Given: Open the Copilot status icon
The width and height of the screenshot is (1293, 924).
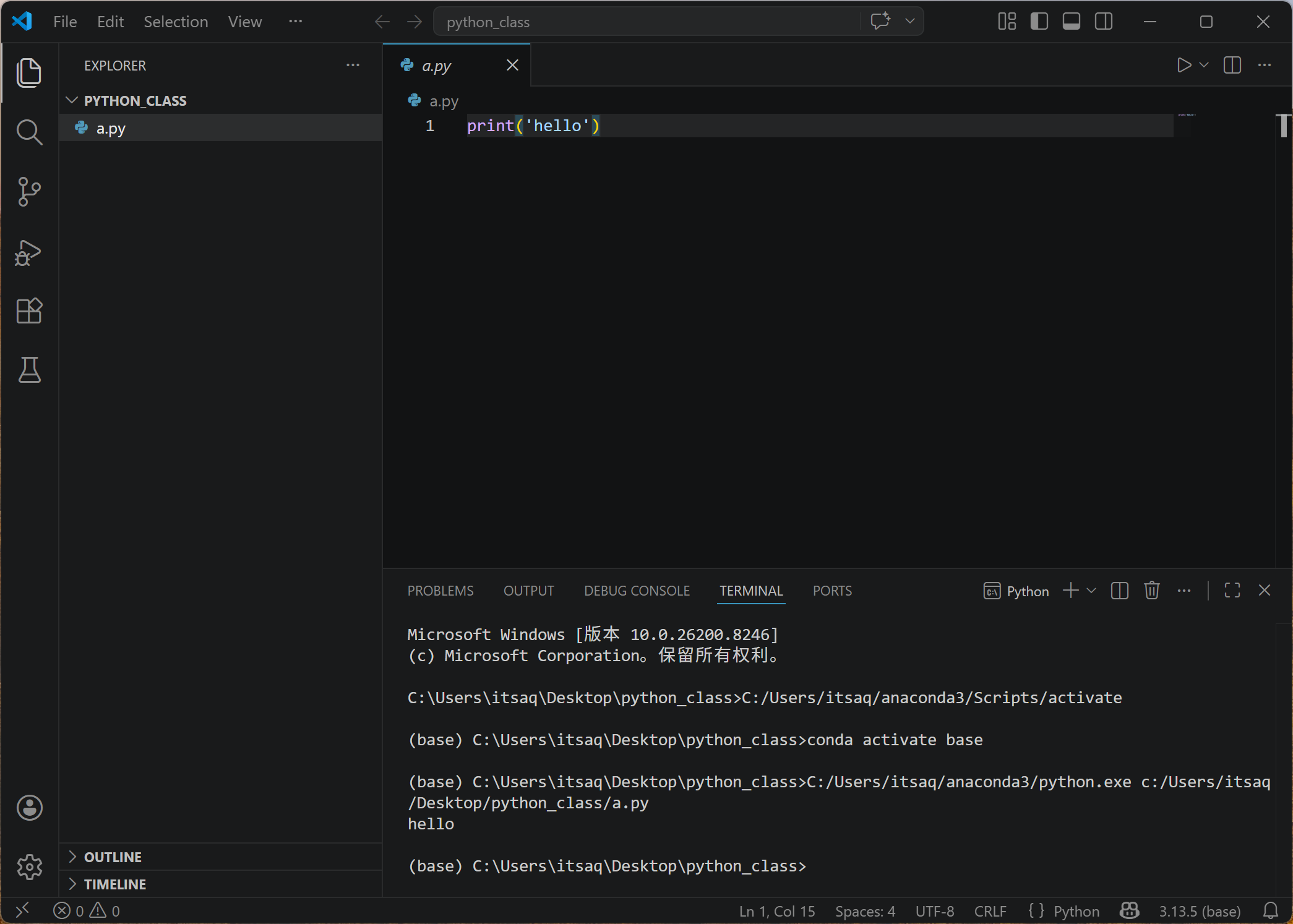Looking at the screenshot, I should 1130,910.
